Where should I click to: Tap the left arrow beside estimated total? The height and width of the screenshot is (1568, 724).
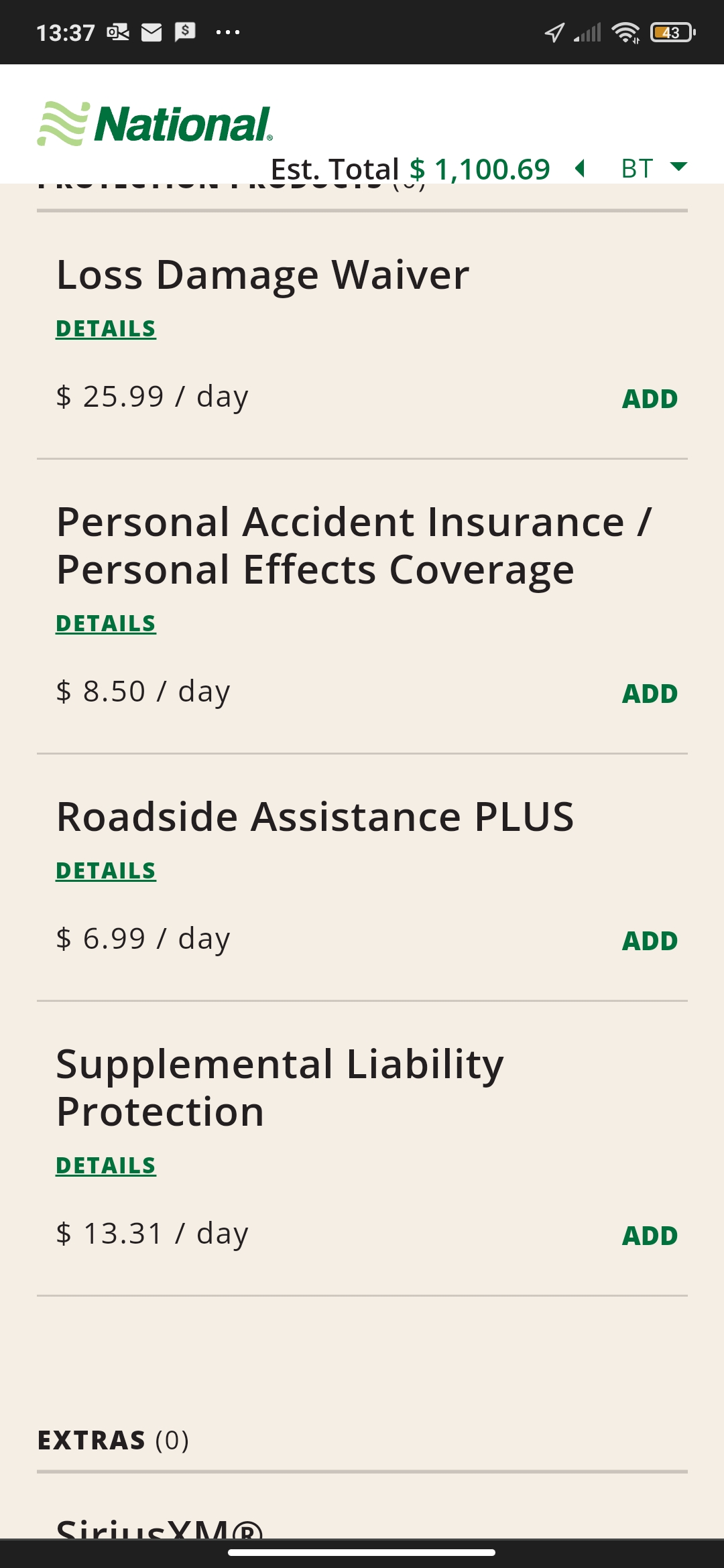click(x=581, y=168)
